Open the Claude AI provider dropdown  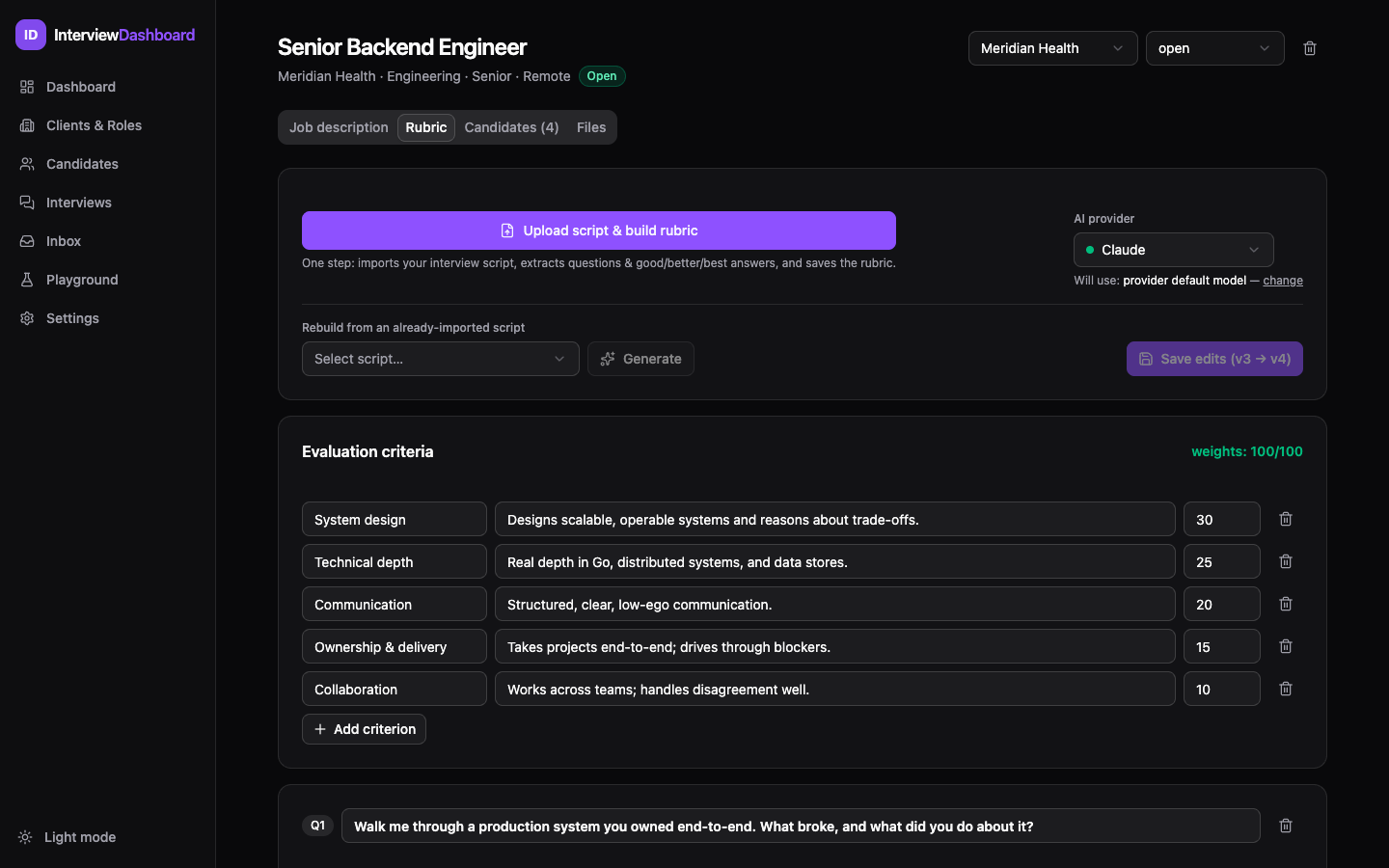(x=1174, y=250)
